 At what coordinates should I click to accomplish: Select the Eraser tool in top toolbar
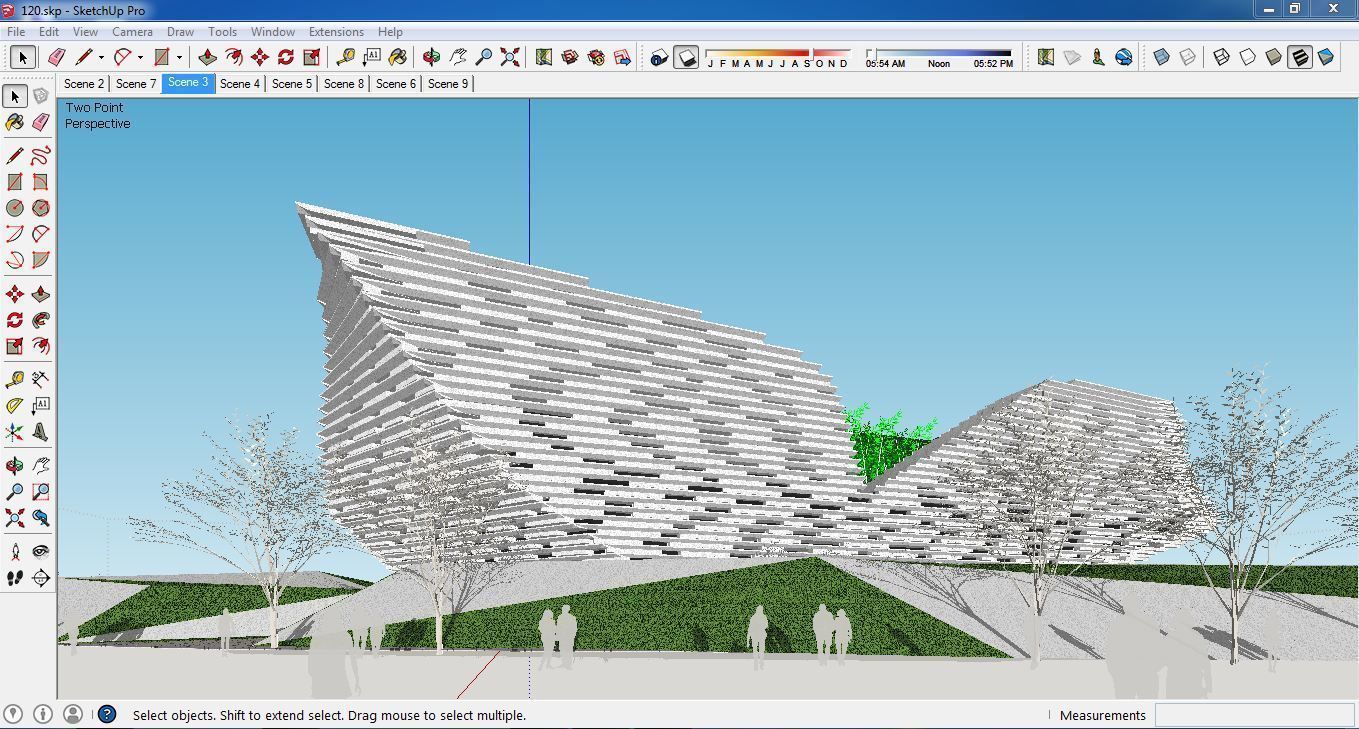tap(57, 57)
